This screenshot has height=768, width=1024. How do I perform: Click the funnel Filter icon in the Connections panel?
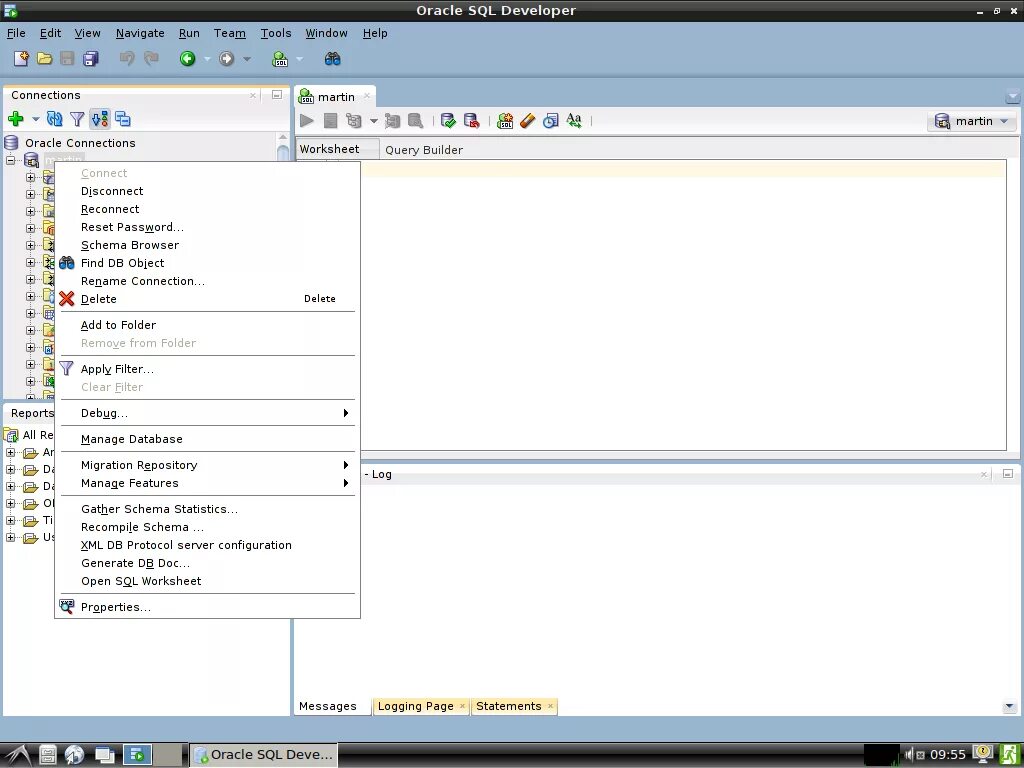tap(77, 119)
